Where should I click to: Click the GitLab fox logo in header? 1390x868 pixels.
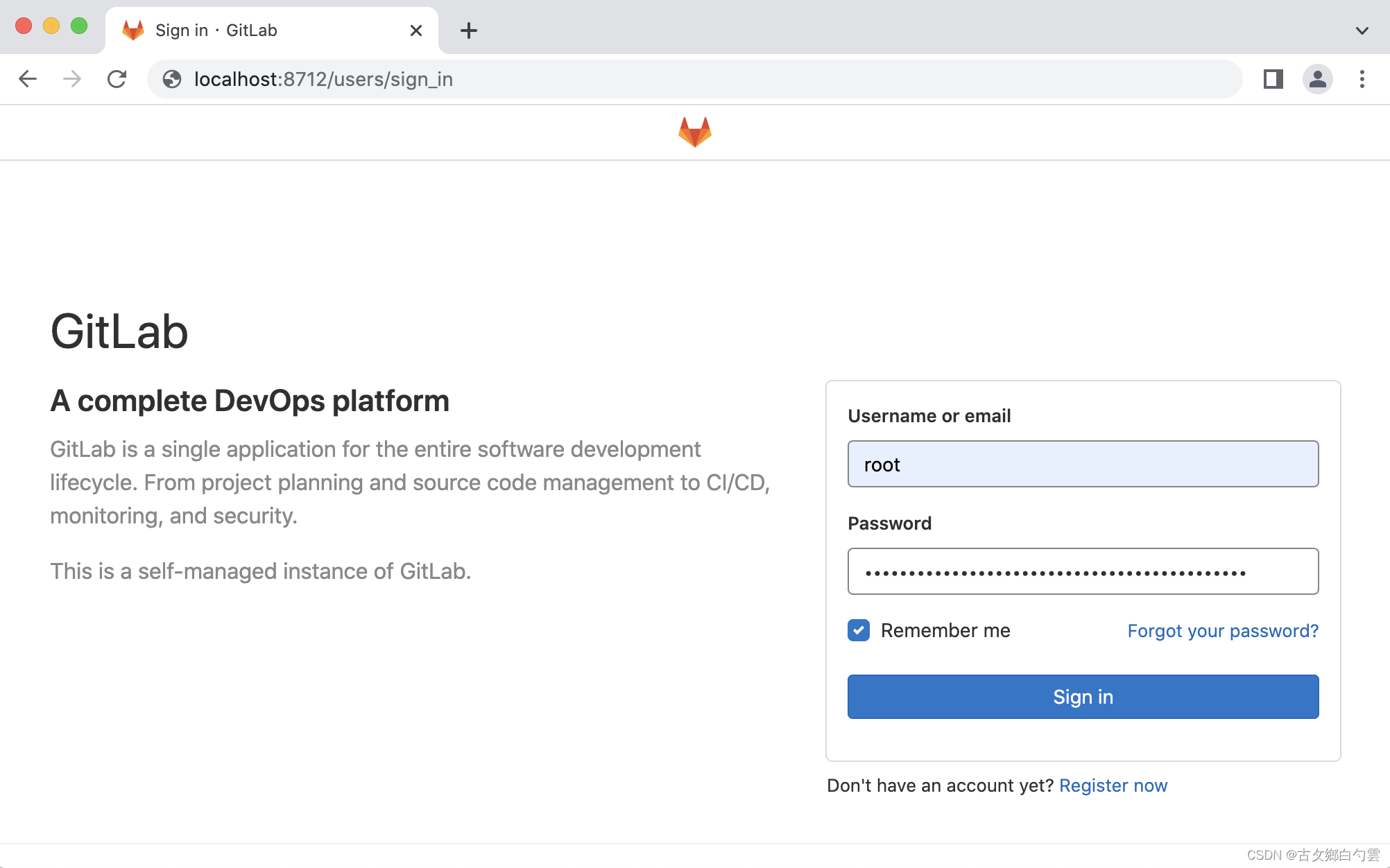click(695, 132)
